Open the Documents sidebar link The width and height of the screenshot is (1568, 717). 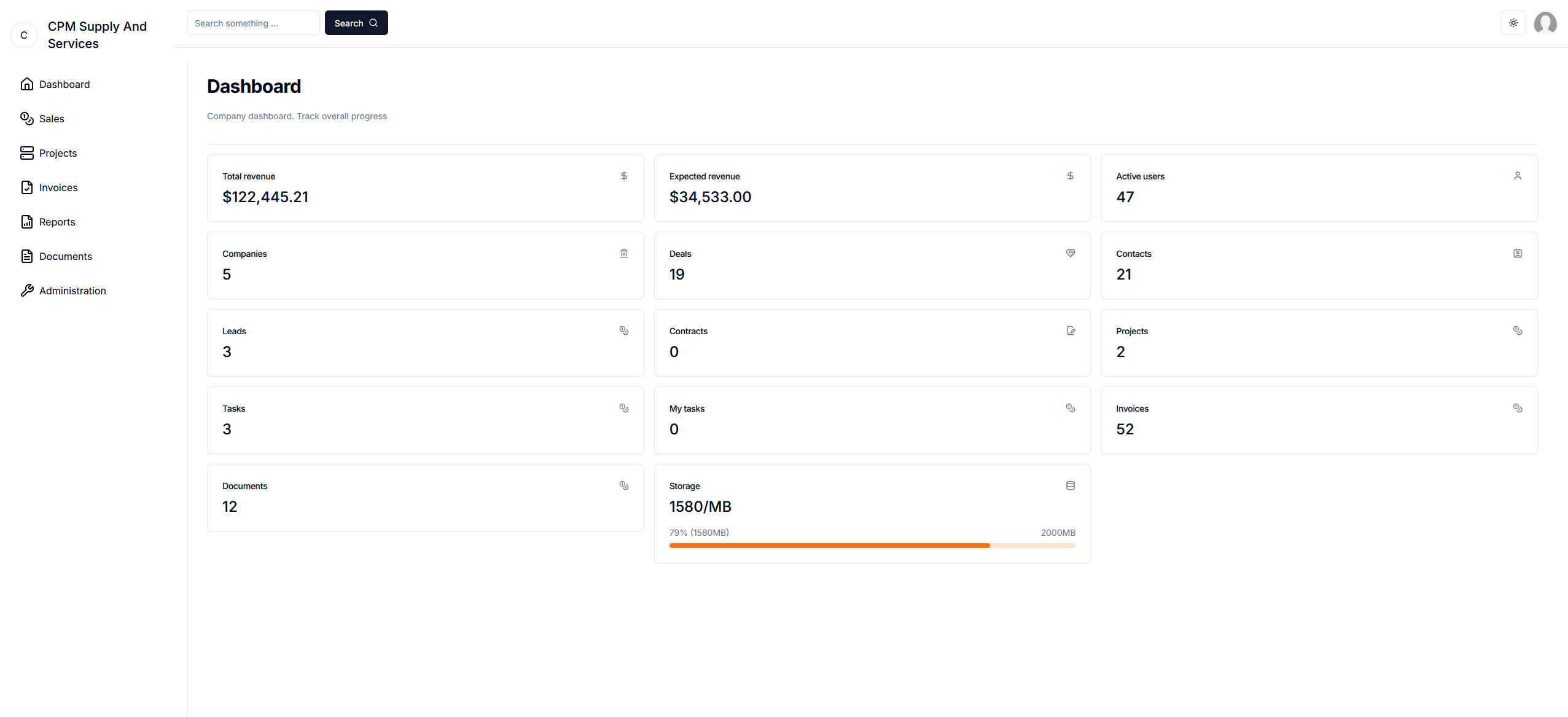click(66, 256)
